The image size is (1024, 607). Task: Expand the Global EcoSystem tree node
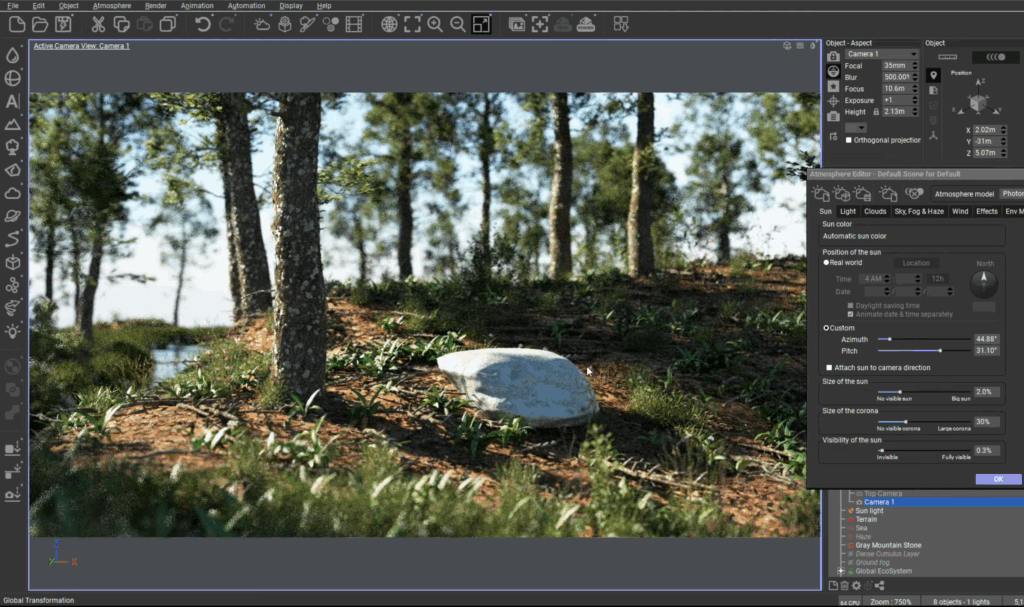point(840,571)
